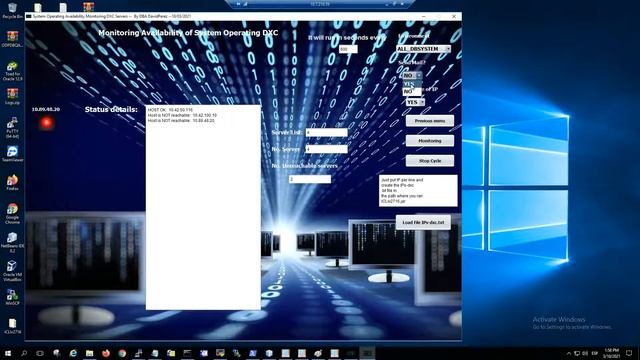640x360 pixels.
Task: Launch Google Chrome desktop shortcut
Action: [x=12, y=213]
